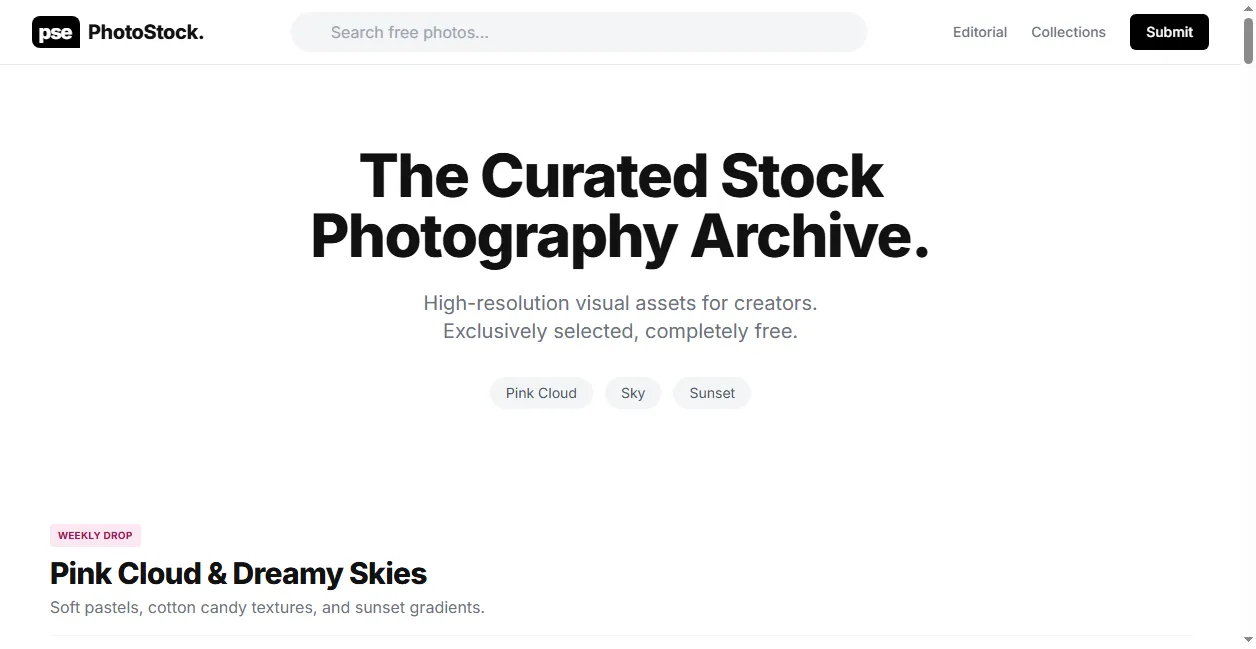
Task: Select the Pink Cloud tag pill
Action: click(541, 393)
